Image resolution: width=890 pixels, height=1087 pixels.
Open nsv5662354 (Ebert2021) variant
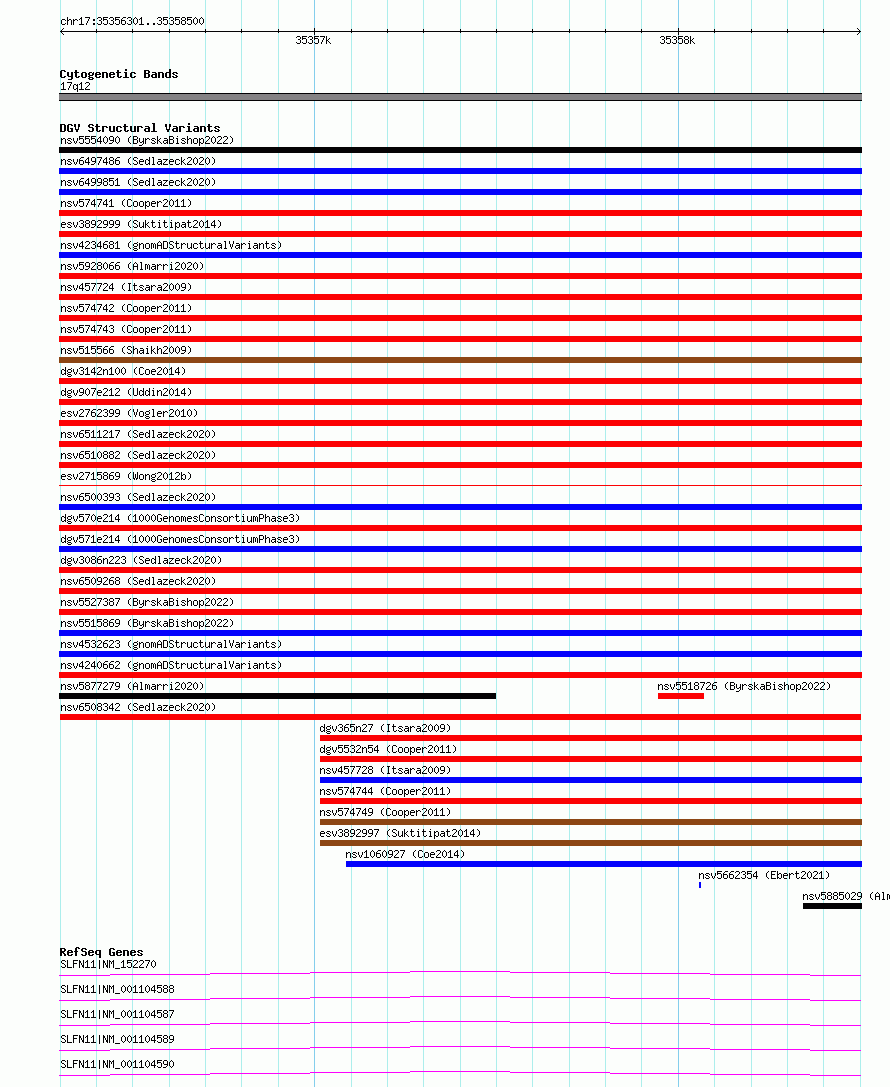764,875
